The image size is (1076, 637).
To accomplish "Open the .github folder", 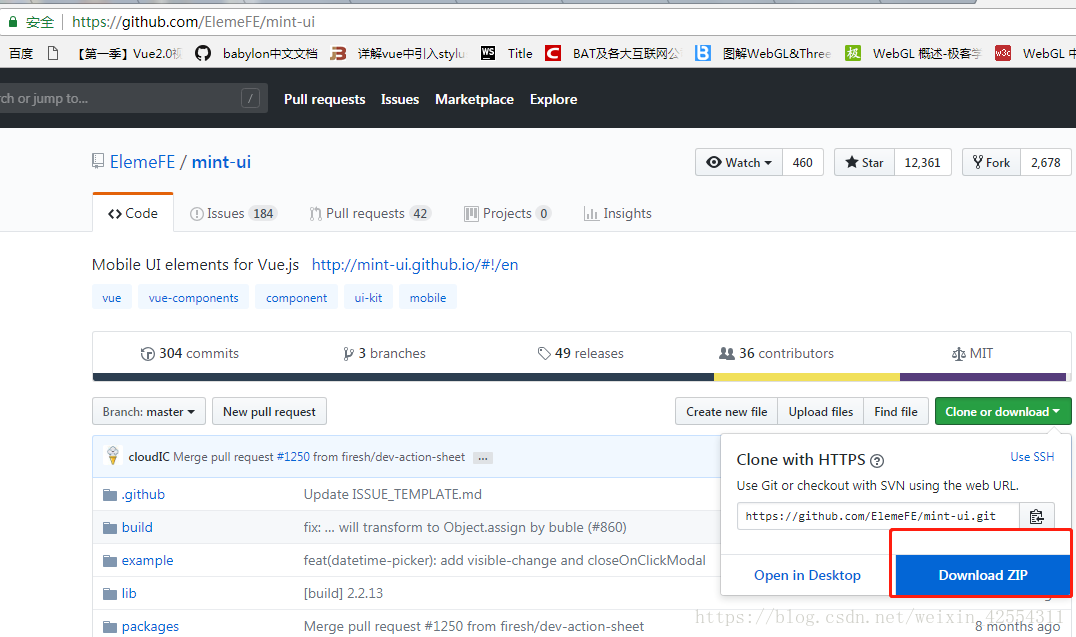I will pos(143,494).
